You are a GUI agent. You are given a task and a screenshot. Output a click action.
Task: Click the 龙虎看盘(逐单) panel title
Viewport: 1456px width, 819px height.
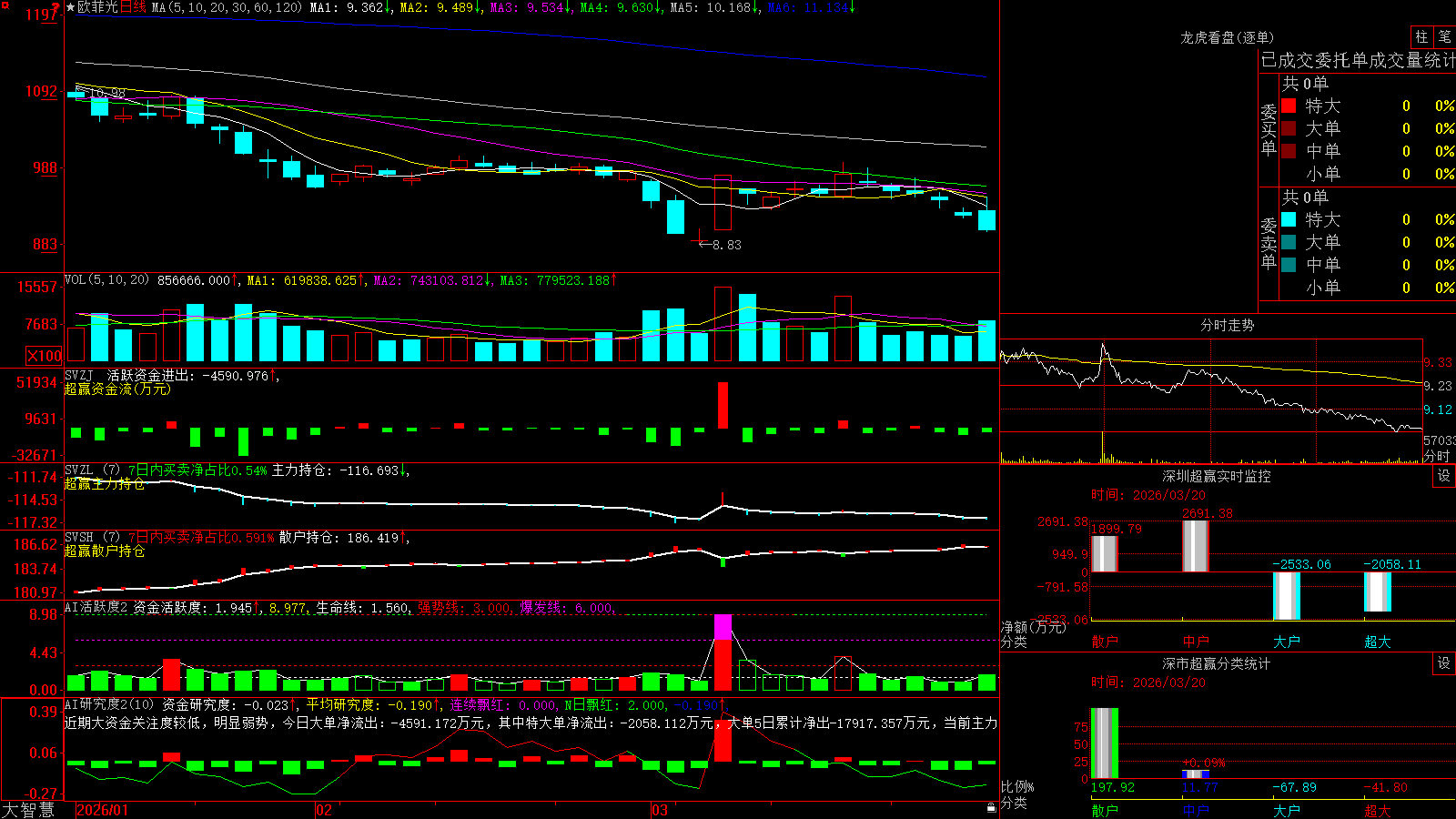(x=1227, y=37)
